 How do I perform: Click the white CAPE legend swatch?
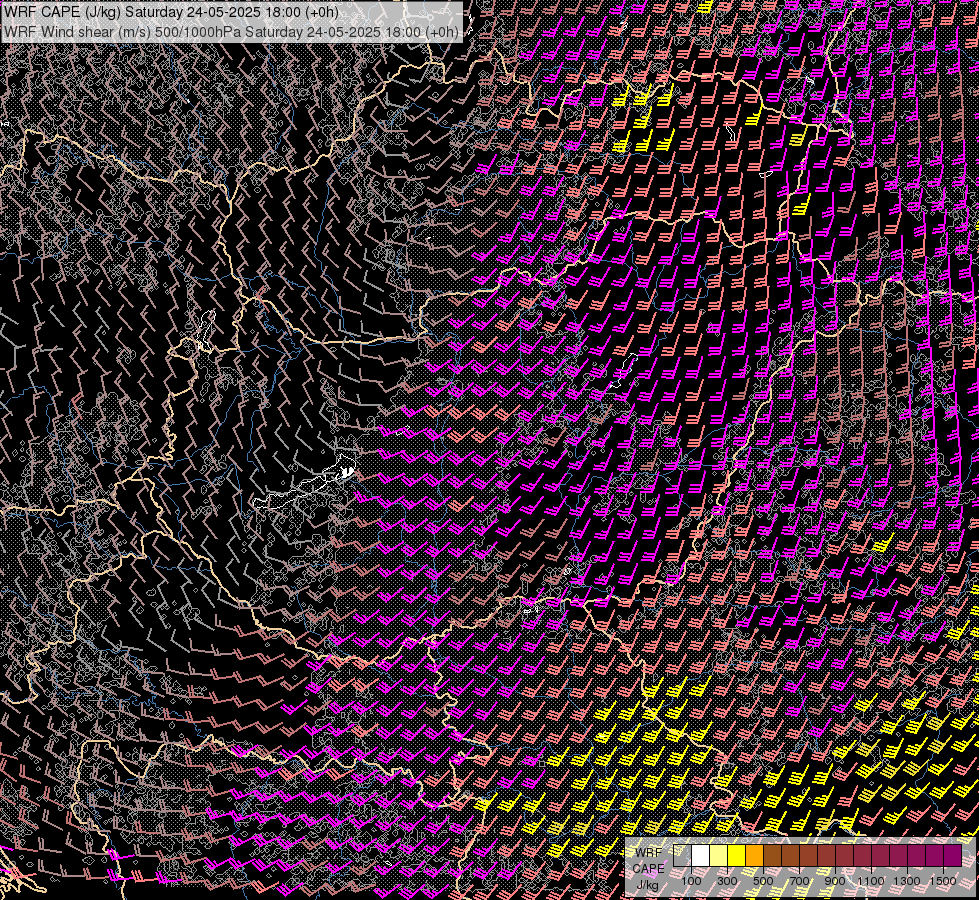coord(701,856)
